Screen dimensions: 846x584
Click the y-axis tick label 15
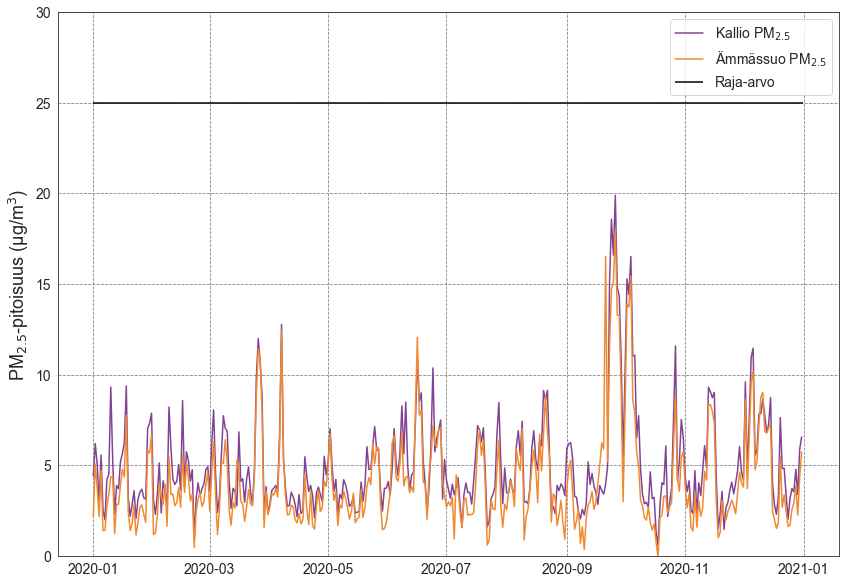(42, 285)
